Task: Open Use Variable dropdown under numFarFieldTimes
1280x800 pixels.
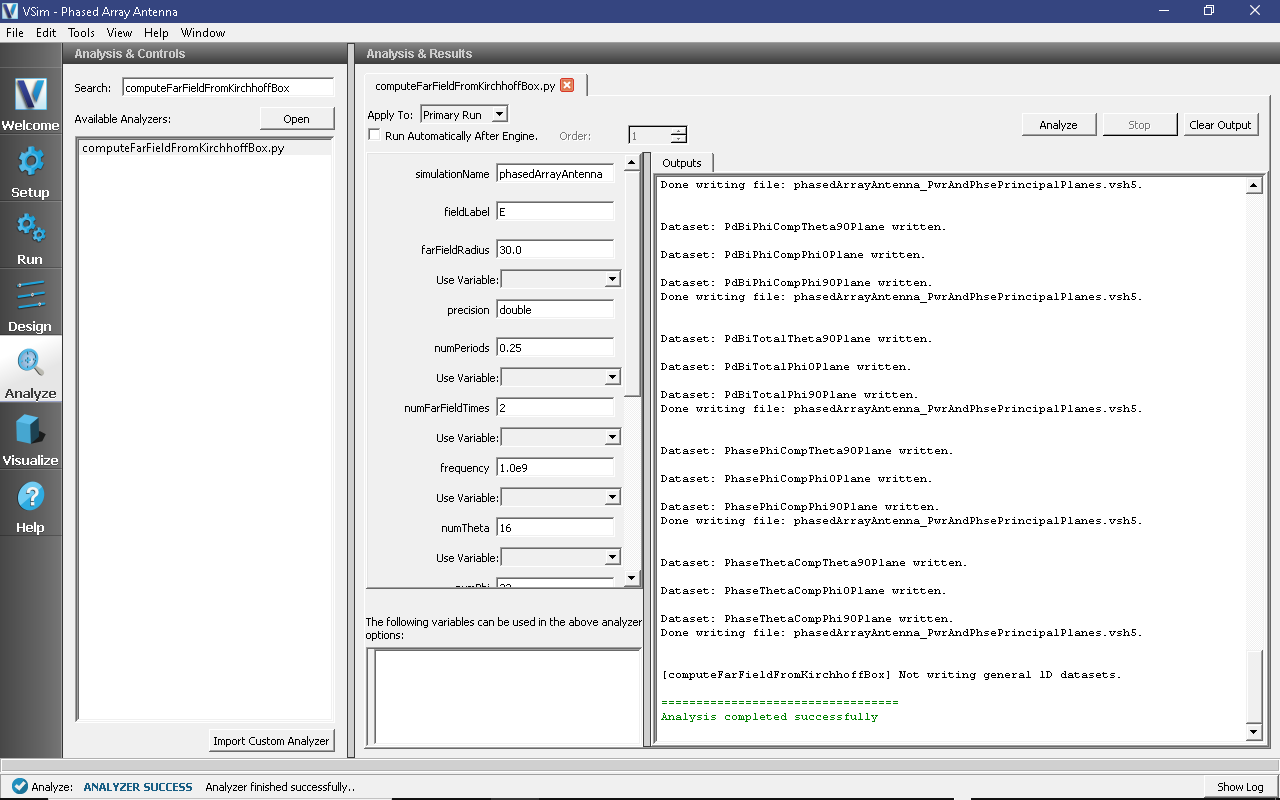Action: pos(560,437)
